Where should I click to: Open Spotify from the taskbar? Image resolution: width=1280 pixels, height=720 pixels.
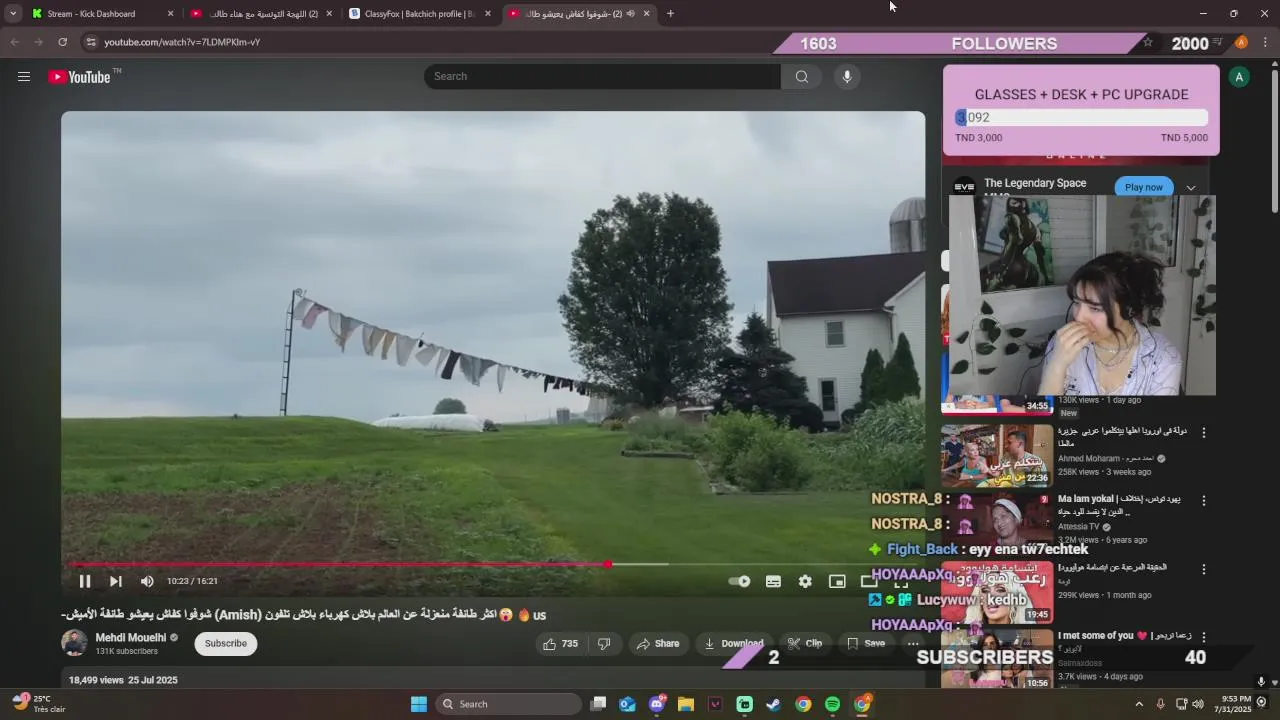[832, 704]
